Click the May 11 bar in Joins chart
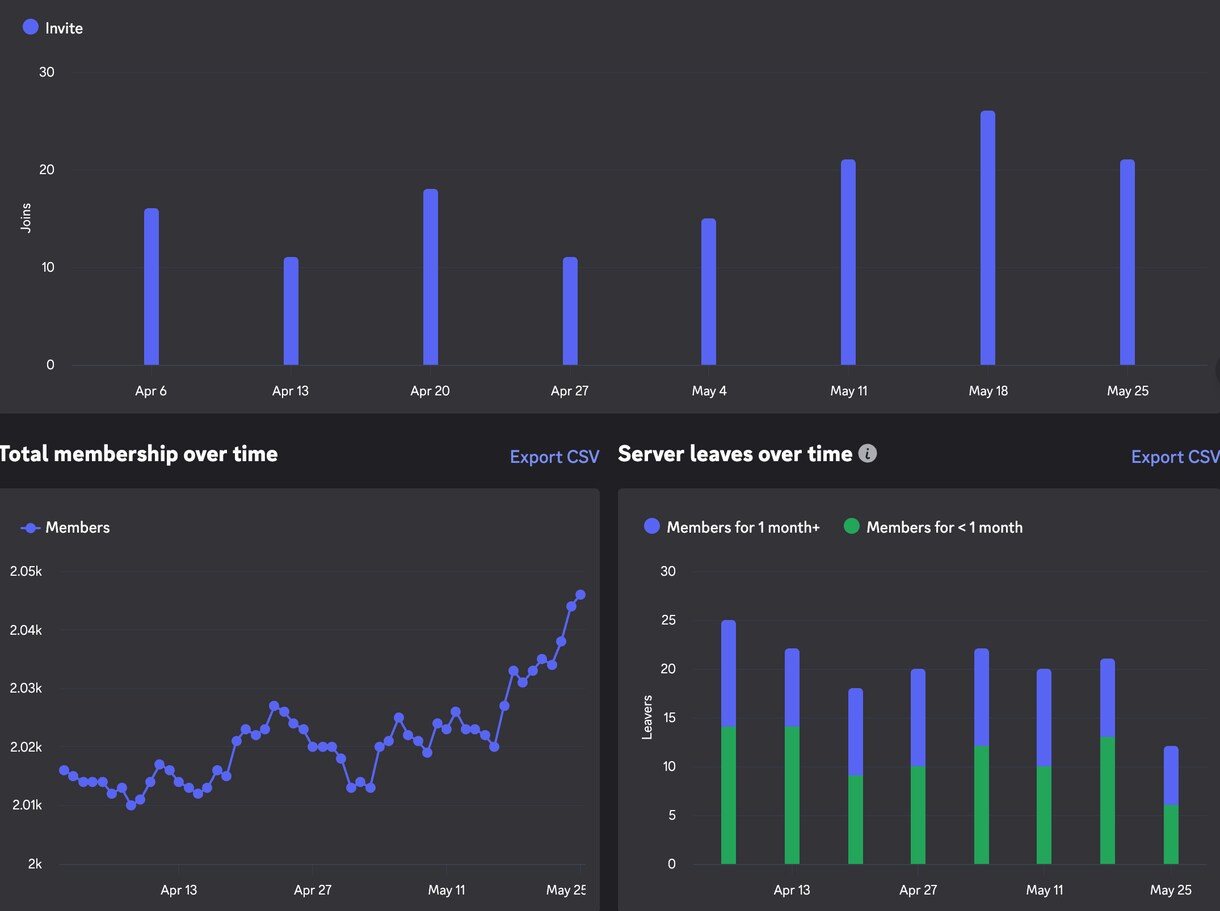This screenshot has height=911, width=1220. coord(848,262)
